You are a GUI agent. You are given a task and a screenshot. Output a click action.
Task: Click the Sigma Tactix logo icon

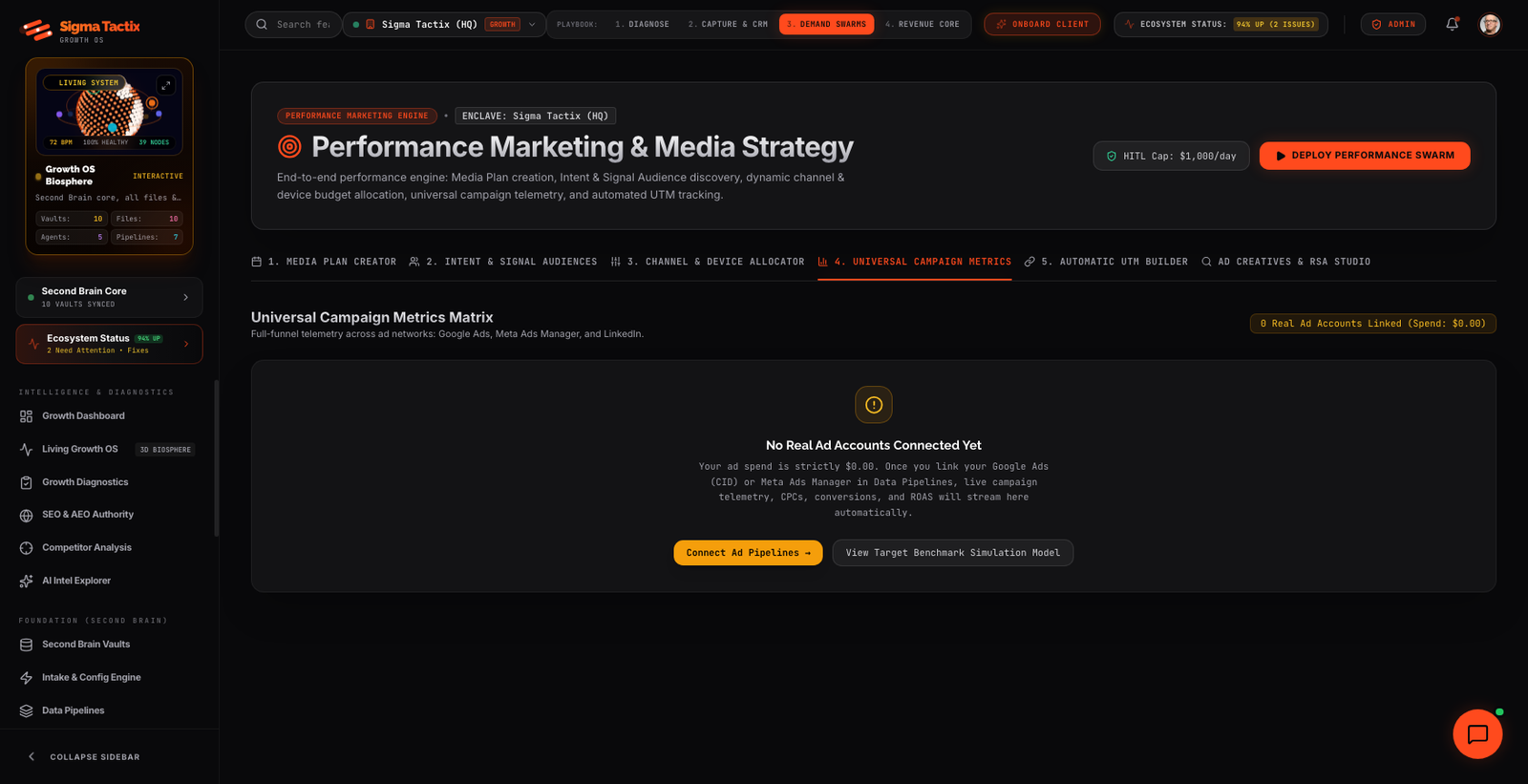coord(36,30)
